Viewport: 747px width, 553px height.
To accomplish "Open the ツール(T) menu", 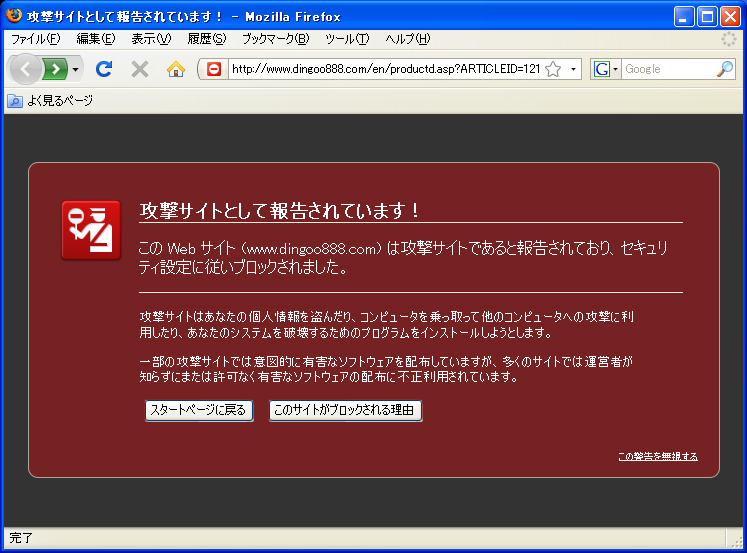I will [x=347, y=39].
